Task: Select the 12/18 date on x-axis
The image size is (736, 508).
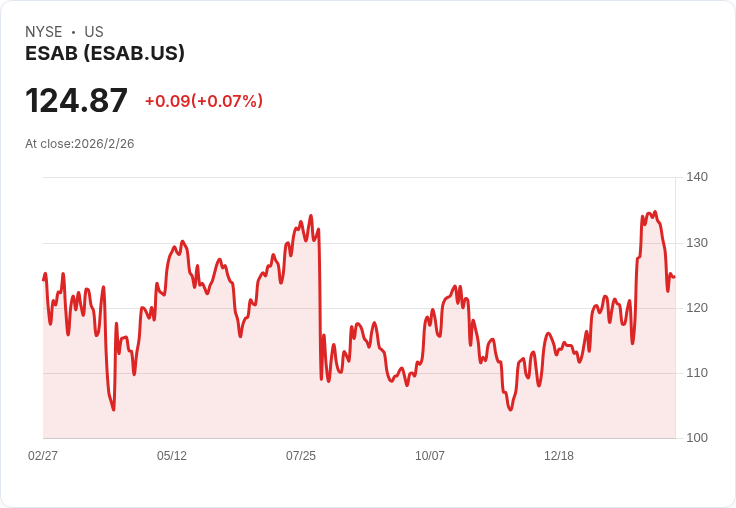Action: (559, 455)
